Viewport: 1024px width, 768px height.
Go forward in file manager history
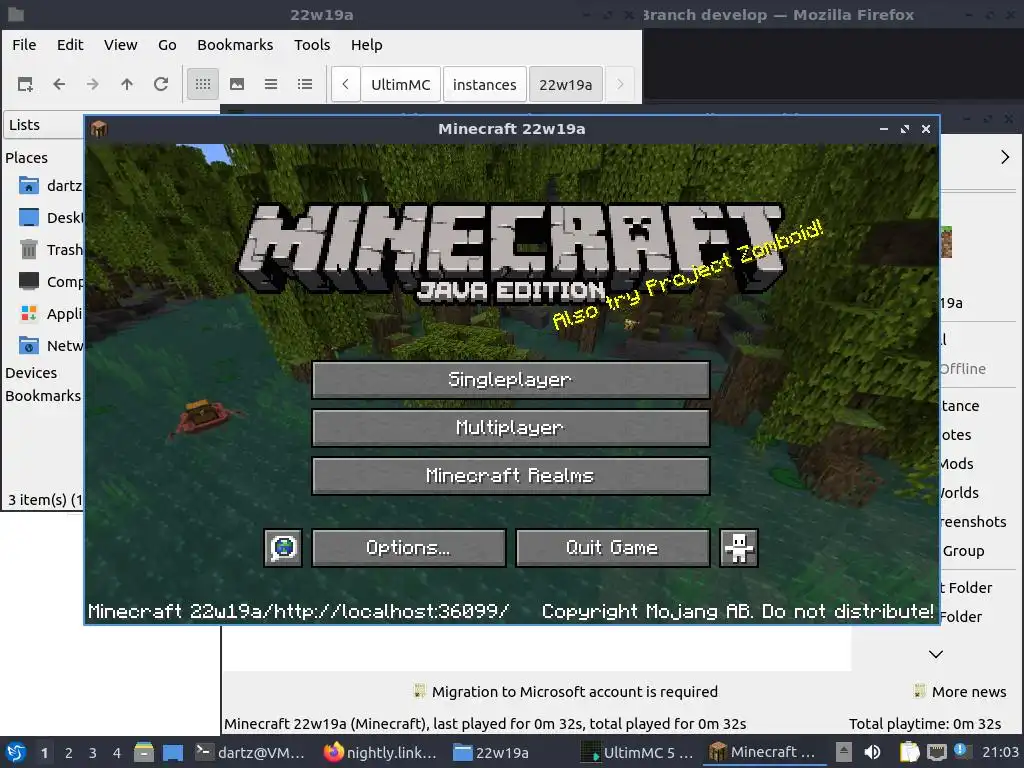93,84
